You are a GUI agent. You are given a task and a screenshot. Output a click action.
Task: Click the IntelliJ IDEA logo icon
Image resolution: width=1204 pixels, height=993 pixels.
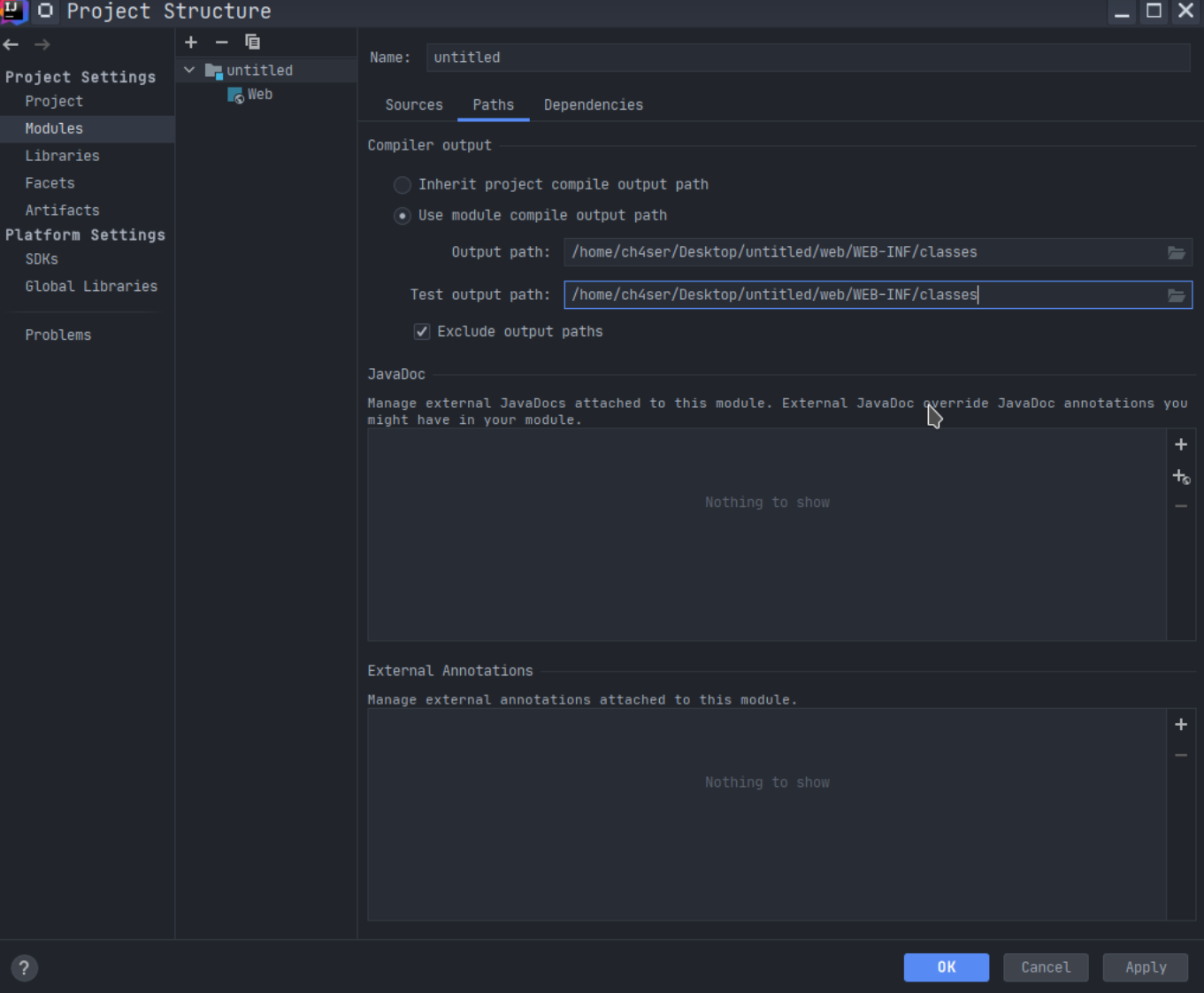tap(14, 12)
